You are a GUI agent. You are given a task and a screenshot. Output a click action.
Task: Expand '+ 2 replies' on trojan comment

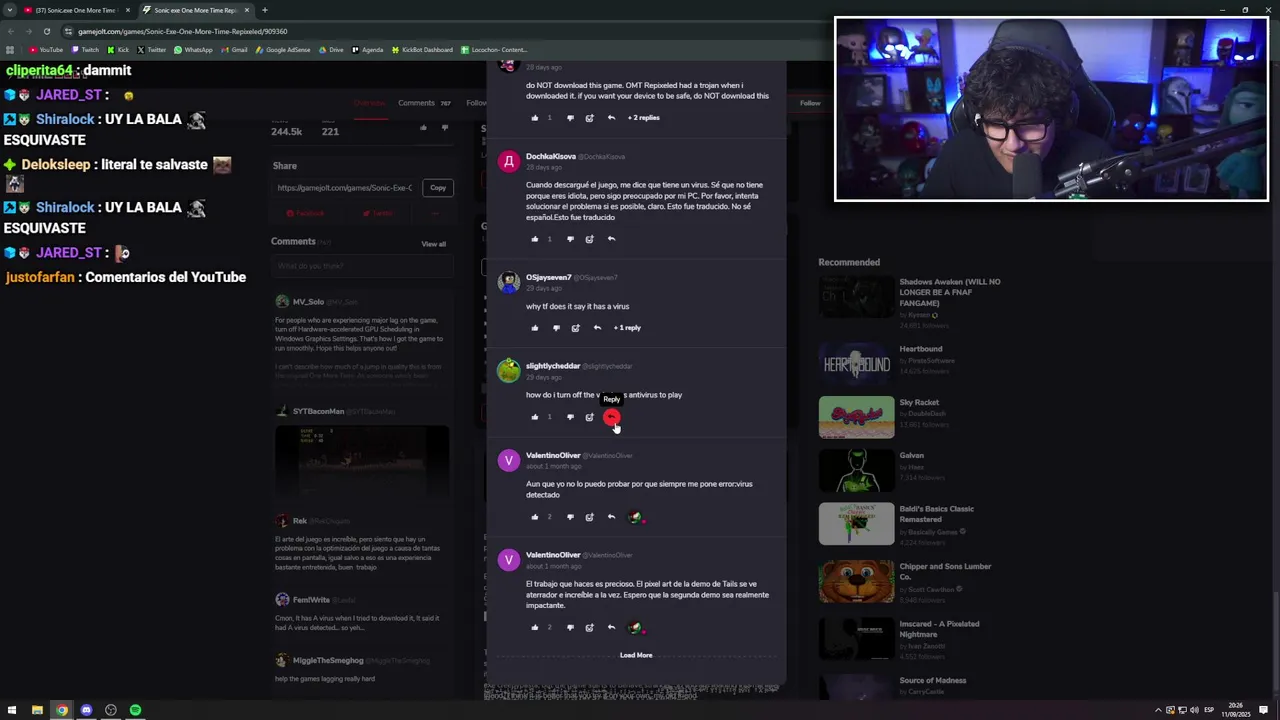tap(643, 118)
